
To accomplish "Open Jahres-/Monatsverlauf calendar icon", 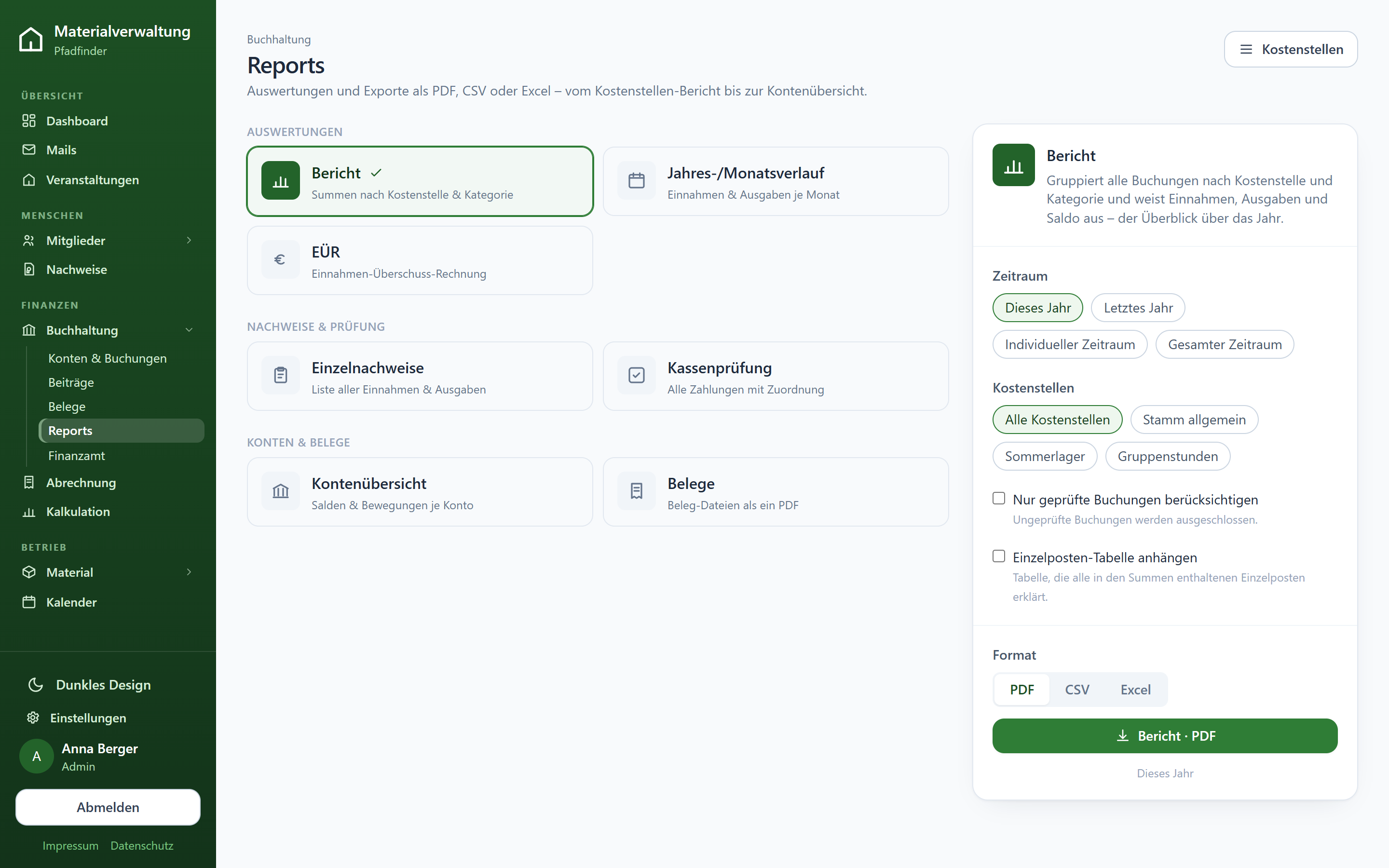I will [x=636, y=181].
